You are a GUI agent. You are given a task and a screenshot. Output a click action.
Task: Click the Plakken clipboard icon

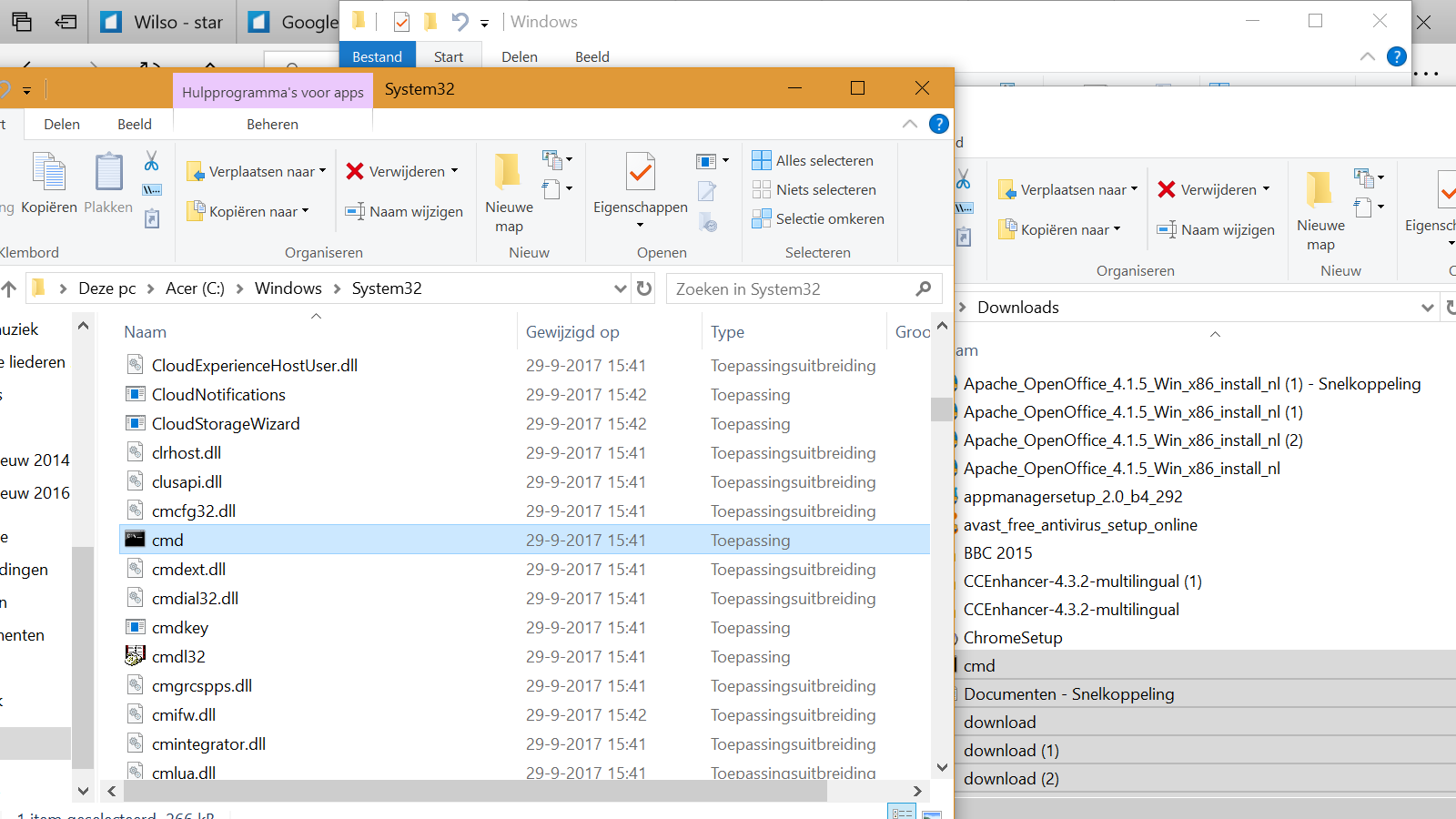click(108, 184)
